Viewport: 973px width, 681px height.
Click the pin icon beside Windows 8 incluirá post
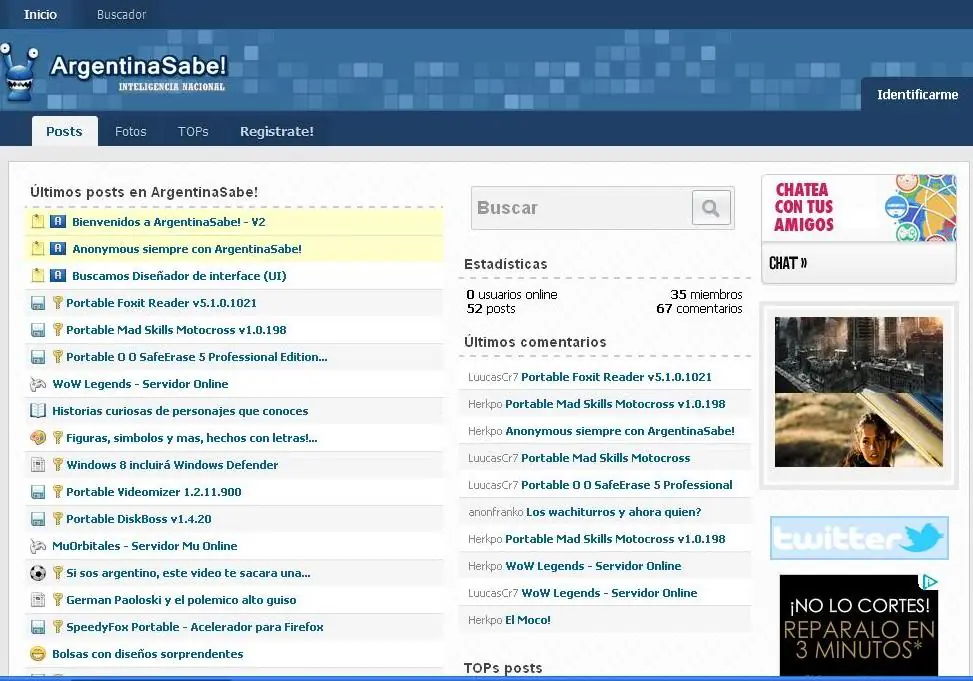58,464
